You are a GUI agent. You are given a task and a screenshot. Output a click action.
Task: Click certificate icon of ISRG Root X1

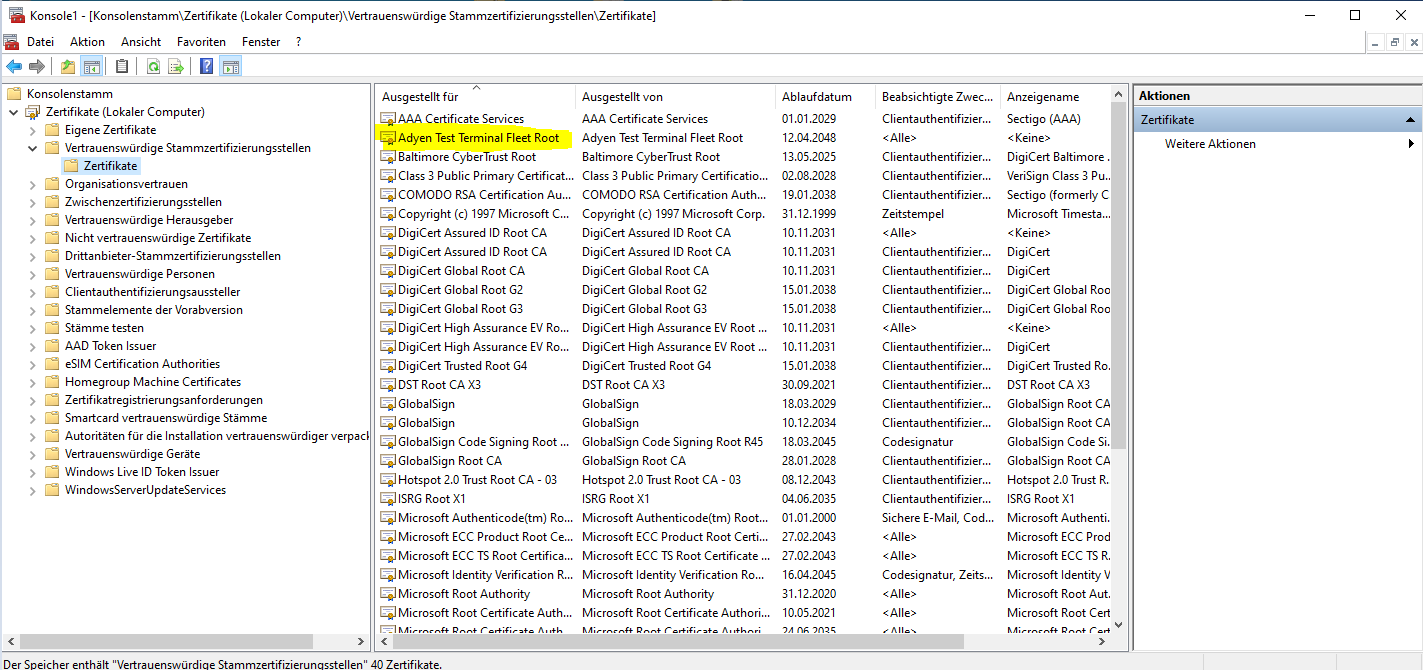coord(388,499)
